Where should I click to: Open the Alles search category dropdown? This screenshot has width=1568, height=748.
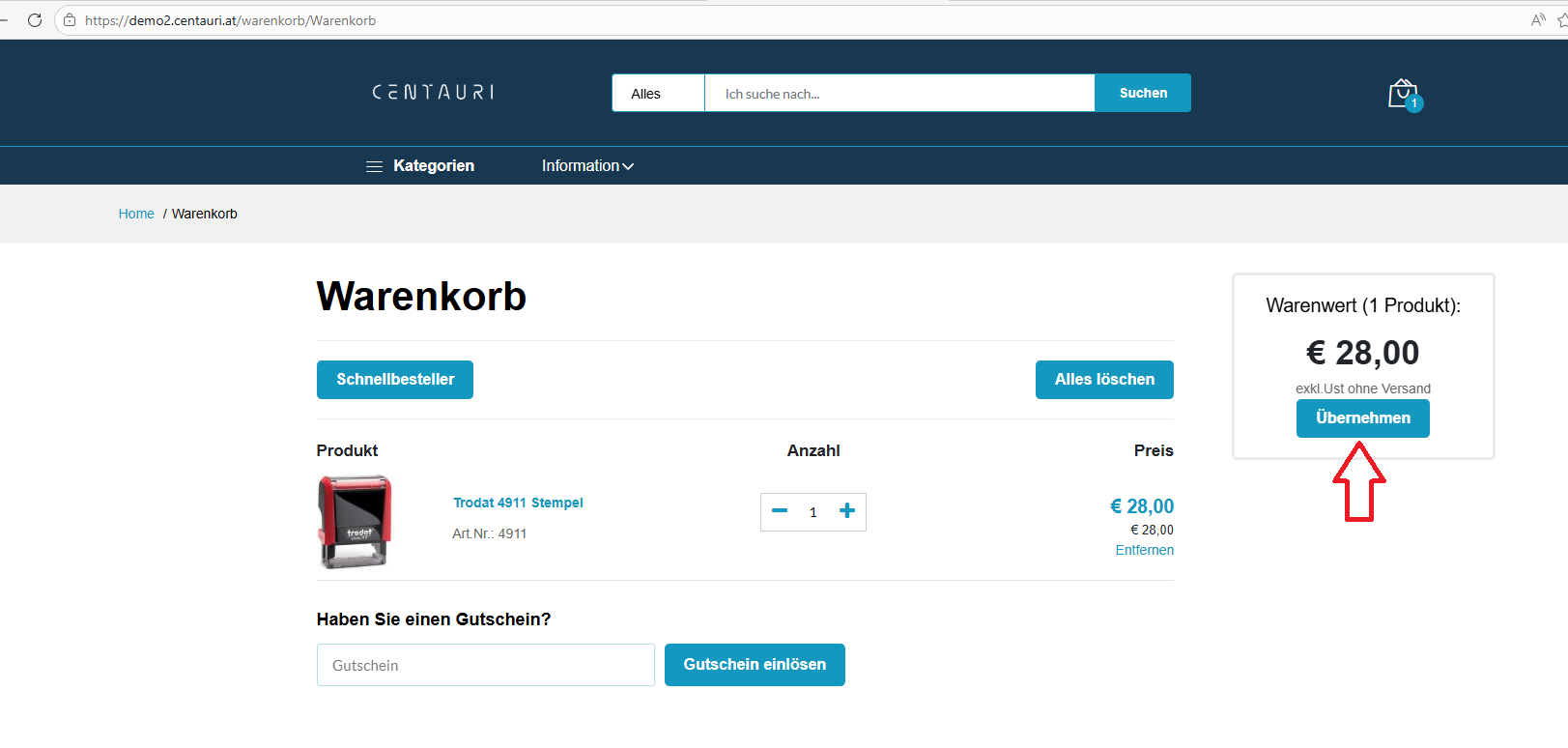click(658, 94)
